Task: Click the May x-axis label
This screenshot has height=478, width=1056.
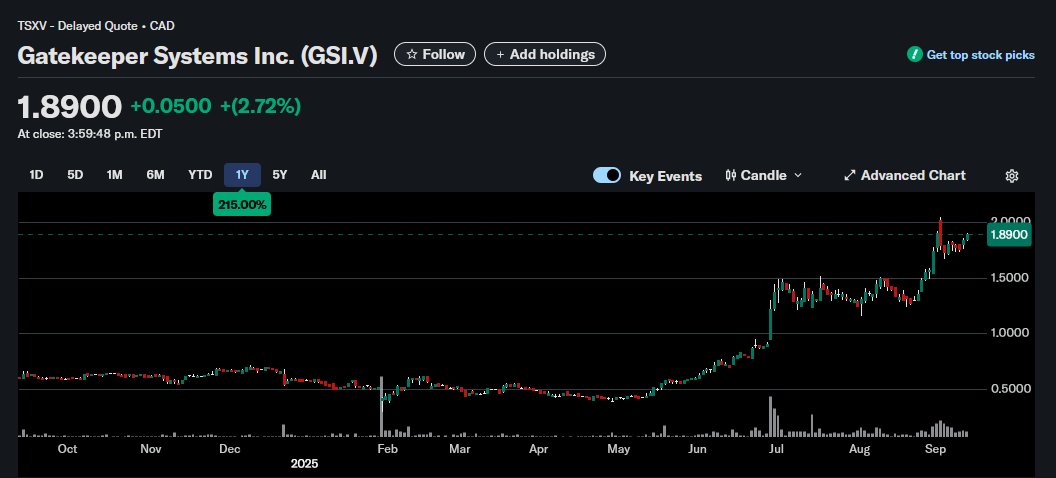Action: tap(618, 449)
